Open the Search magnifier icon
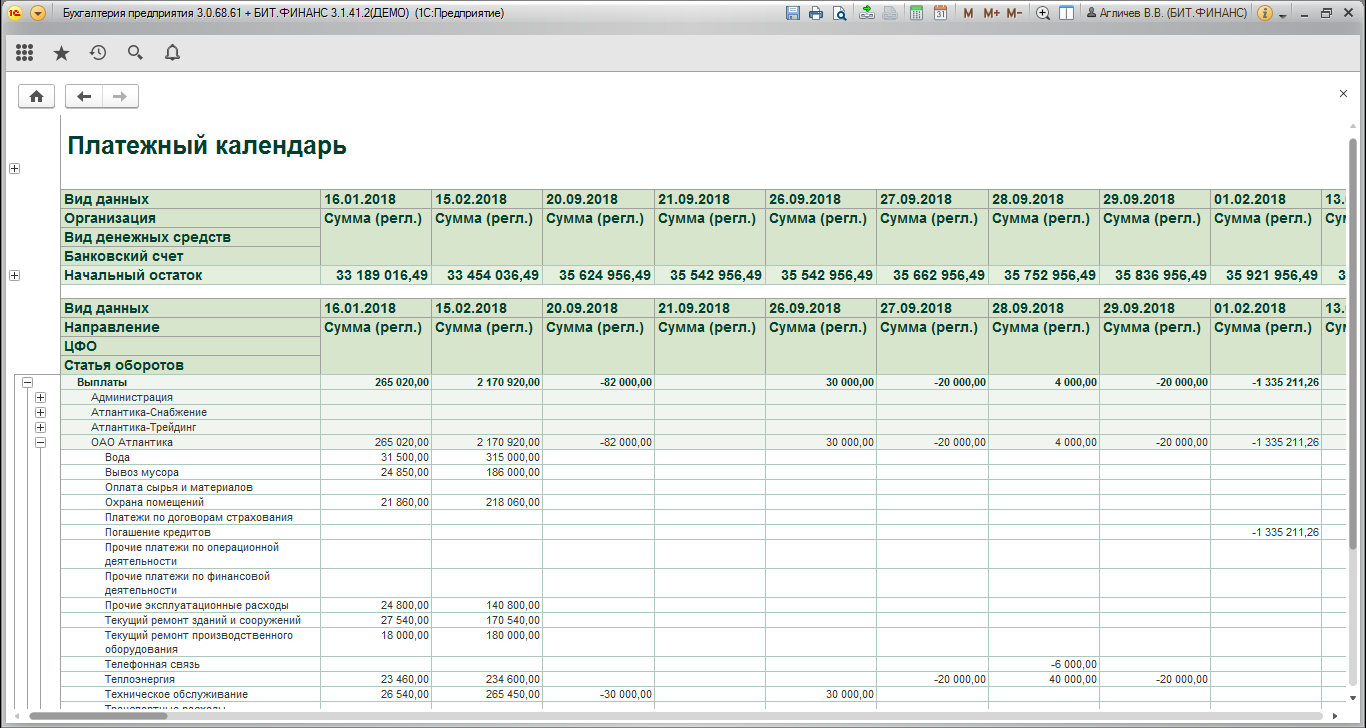 [x=135, y=52]
